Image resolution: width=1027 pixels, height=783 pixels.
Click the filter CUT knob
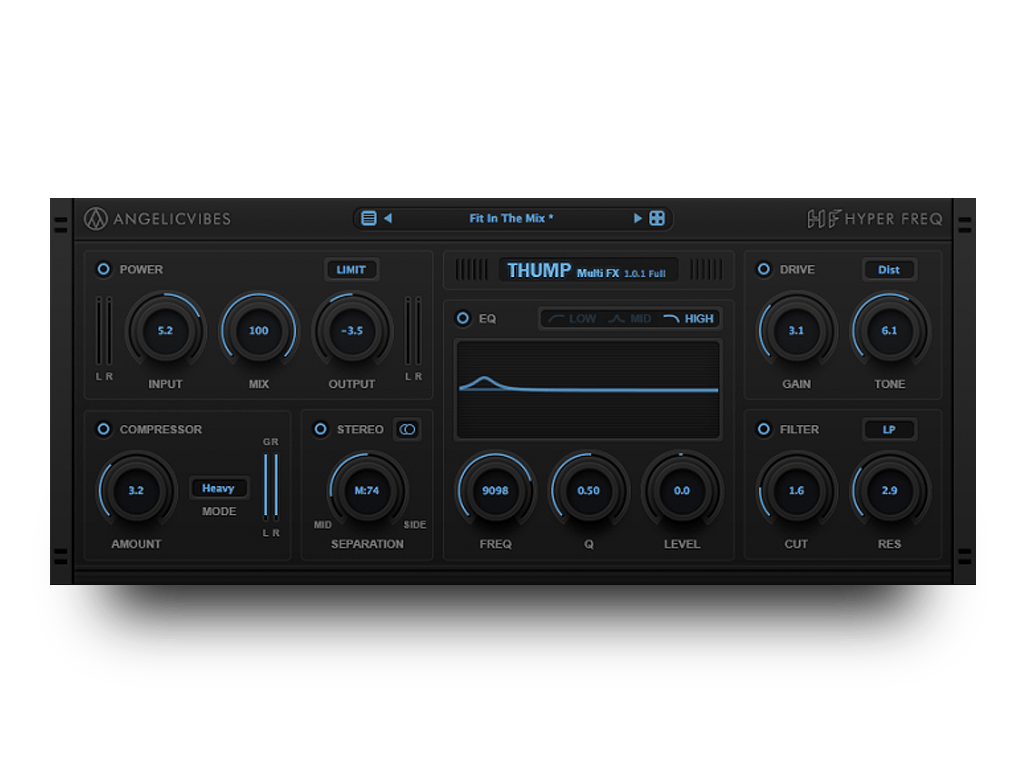[796, 490]
